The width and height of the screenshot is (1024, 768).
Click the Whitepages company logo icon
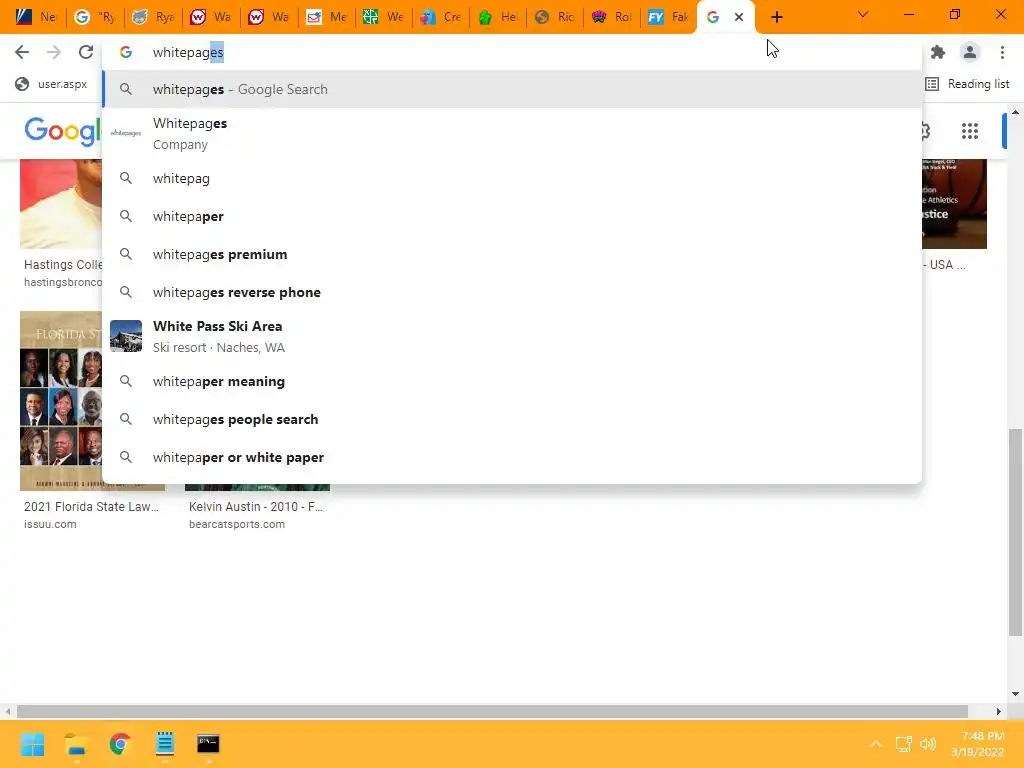126,133
